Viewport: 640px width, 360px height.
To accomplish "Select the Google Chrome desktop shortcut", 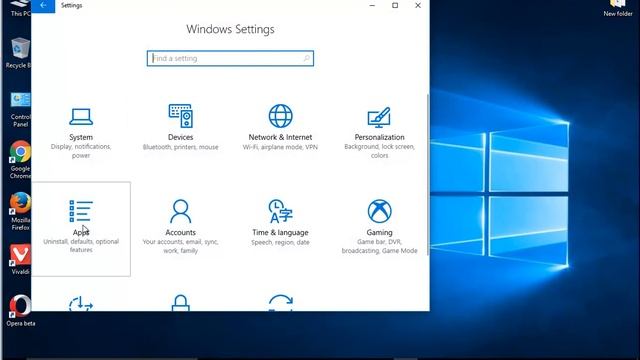I will (x=20, y=160).
